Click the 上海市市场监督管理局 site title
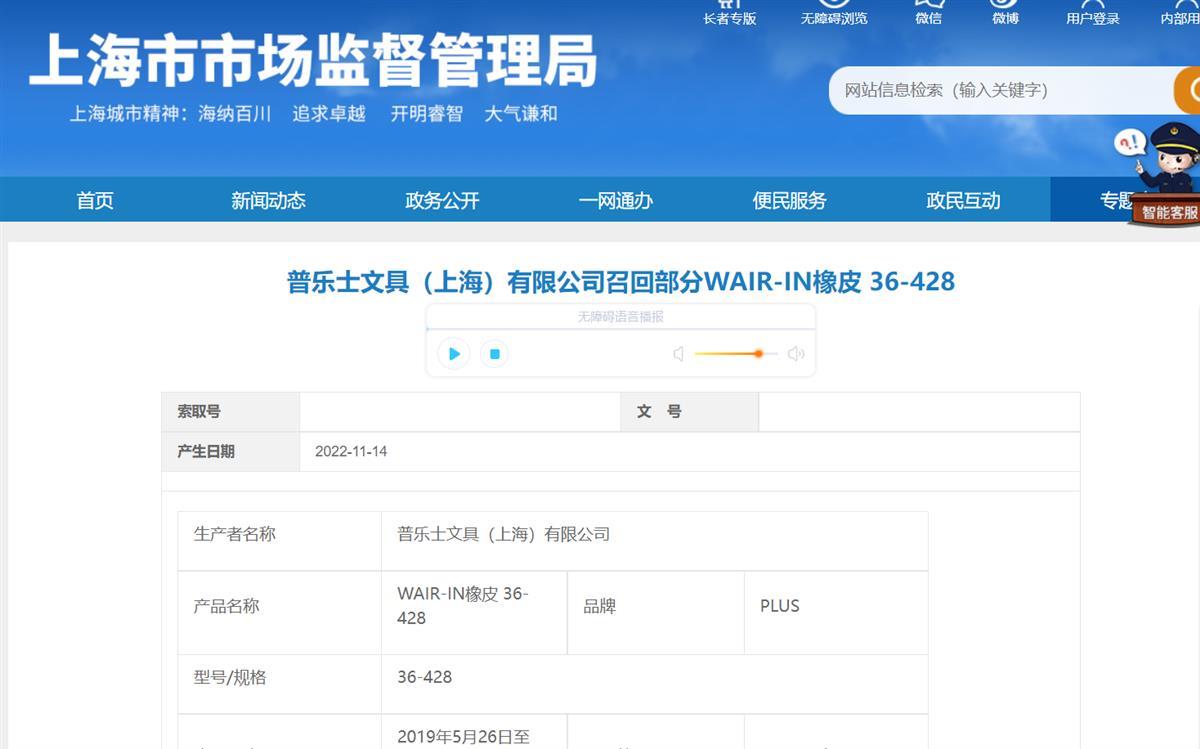The image size is (1200, 749). [x=313, y=62]
